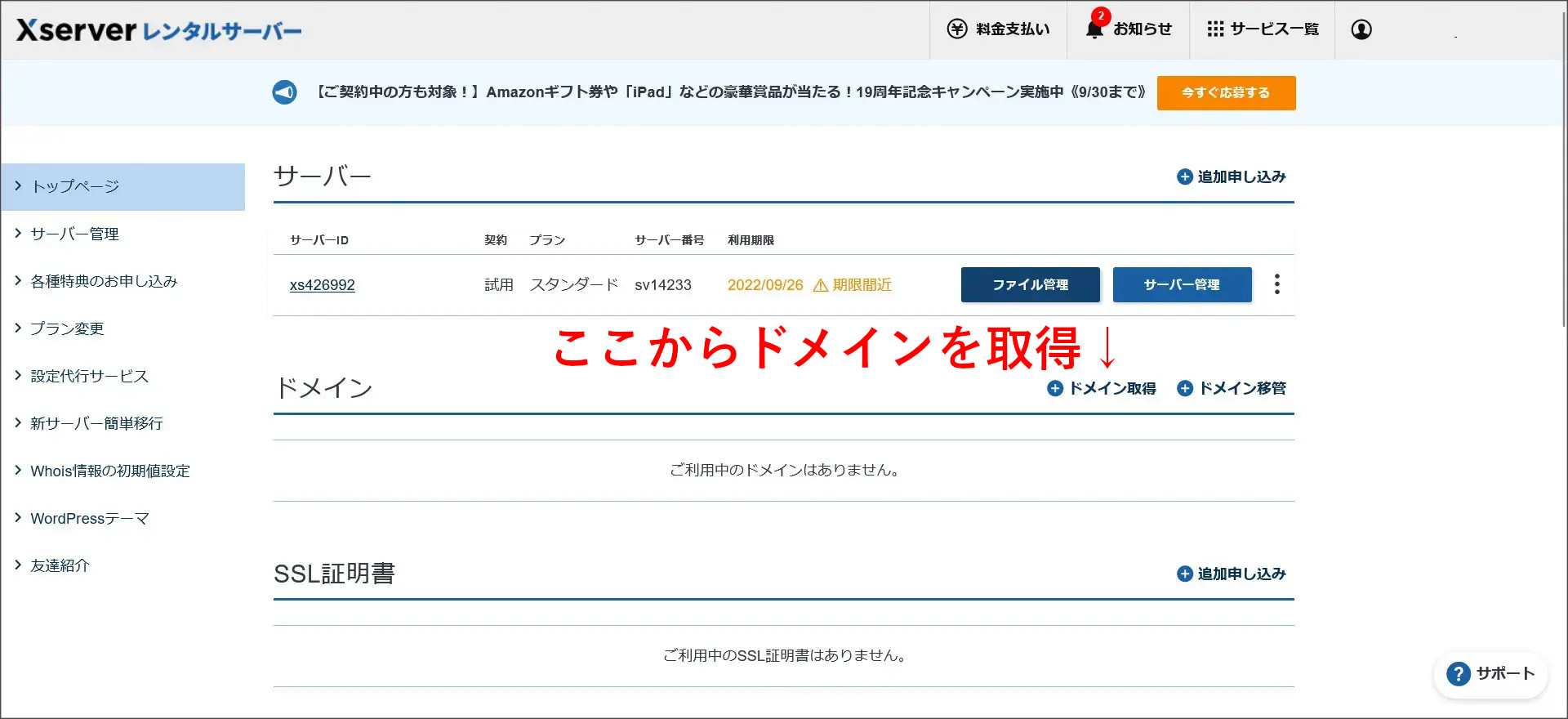Select トップページ in the sidebar
1568x719 pixels.
pyautogui.click(x=122, y=186)
